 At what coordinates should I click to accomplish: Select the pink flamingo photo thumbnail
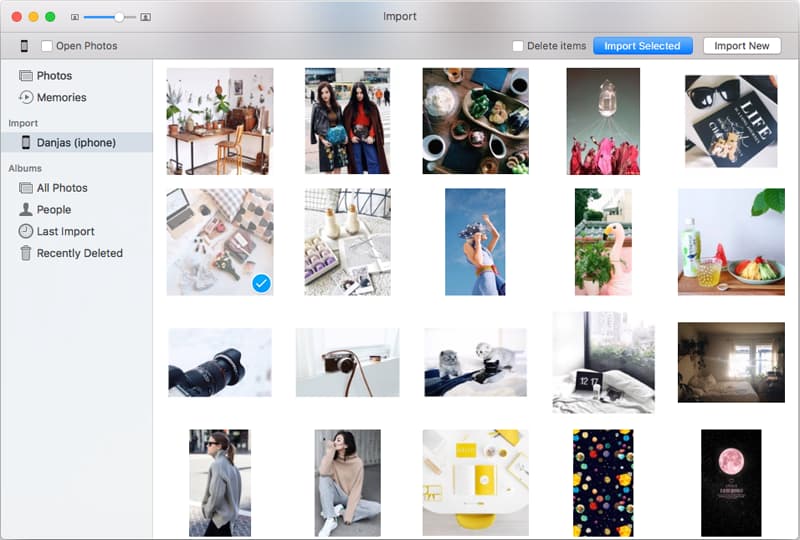pyautogui.click(x=603, y=242)
